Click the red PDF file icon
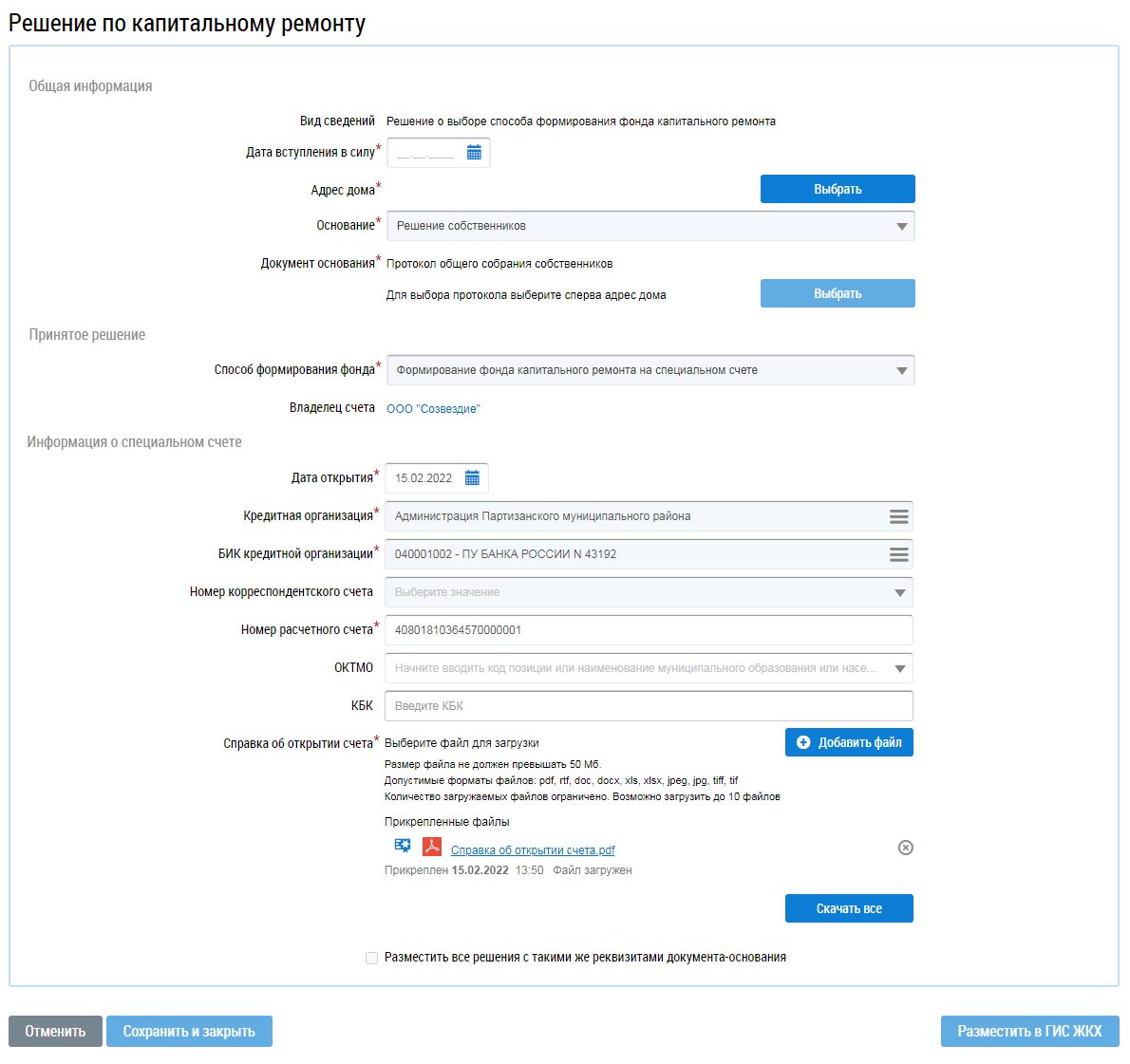The image size is (1130, 1064). click(432, 846)
